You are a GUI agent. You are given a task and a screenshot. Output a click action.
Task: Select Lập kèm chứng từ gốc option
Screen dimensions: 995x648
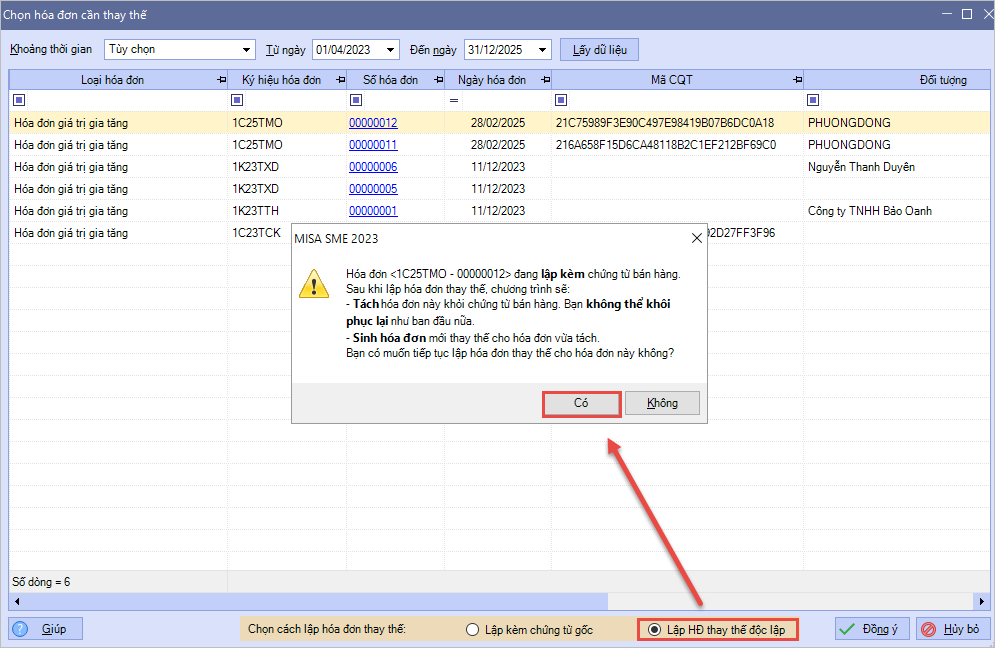[x=473, y=630]
